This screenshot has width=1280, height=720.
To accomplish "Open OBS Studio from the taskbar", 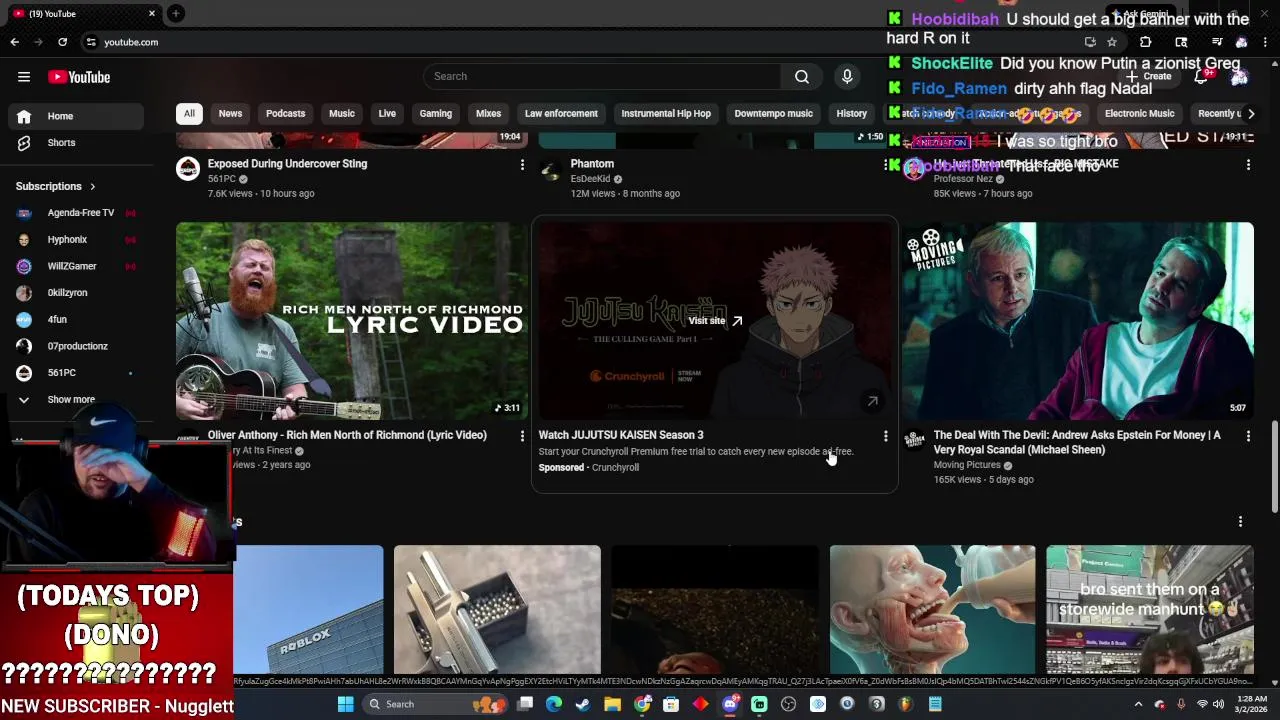I will coord(788,704).
